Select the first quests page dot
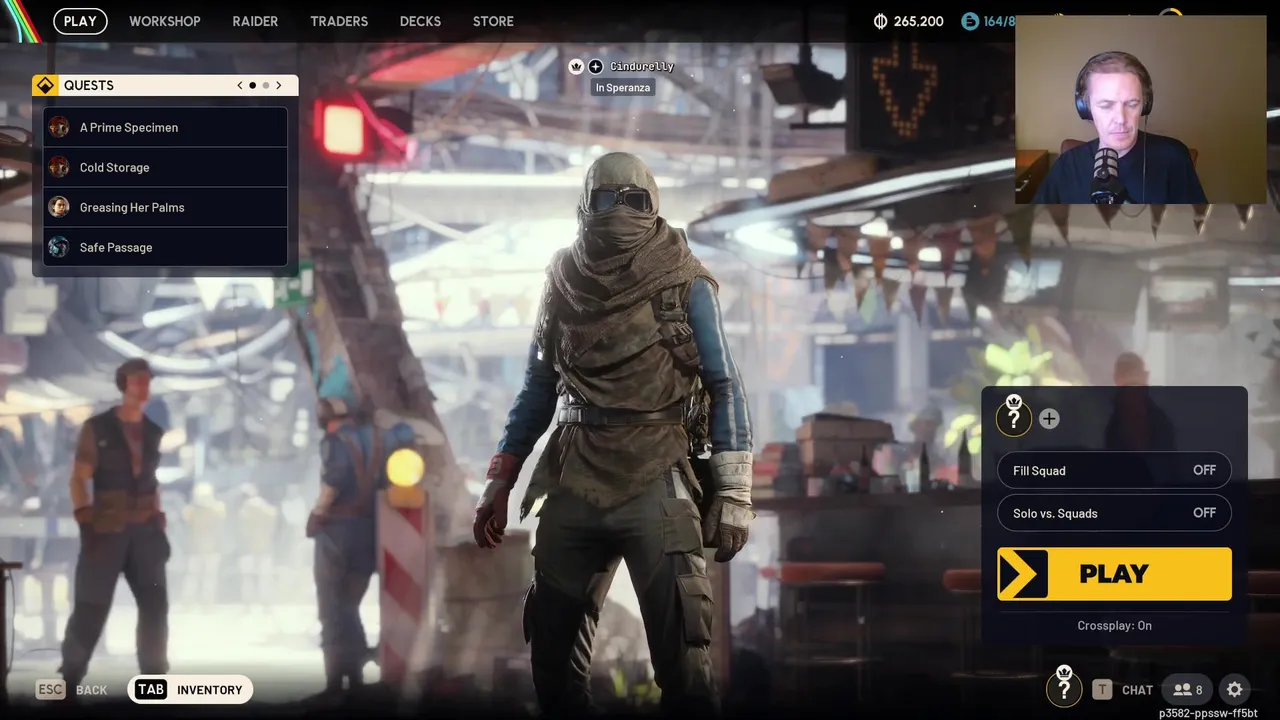This screenshot has height=720, width=1280. click(x=253, y=85)
